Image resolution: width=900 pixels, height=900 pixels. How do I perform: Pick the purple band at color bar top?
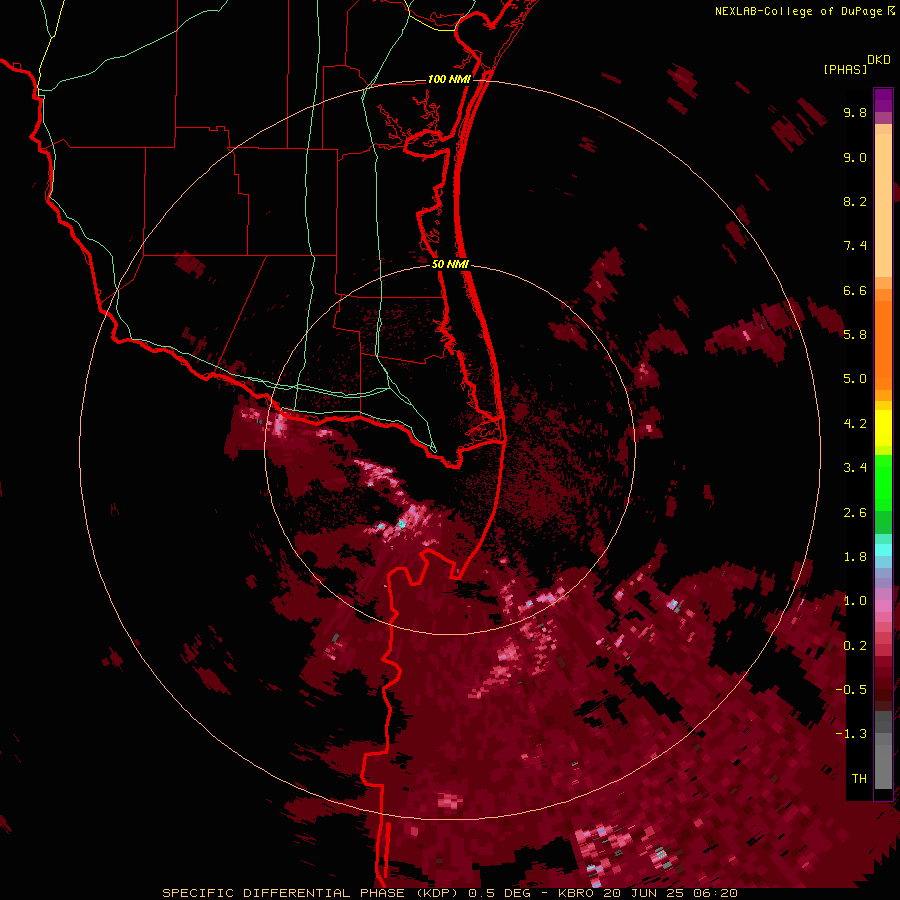(x=883, y=100)
